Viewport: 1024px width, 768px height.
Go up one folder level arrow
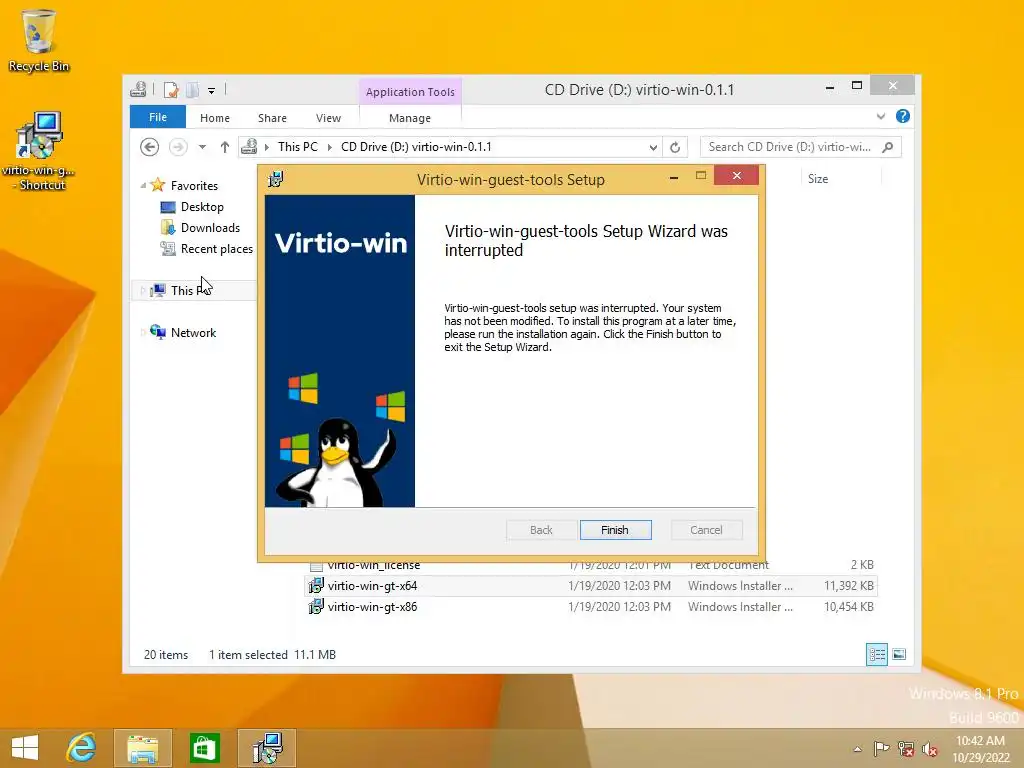tap(225, 147)
